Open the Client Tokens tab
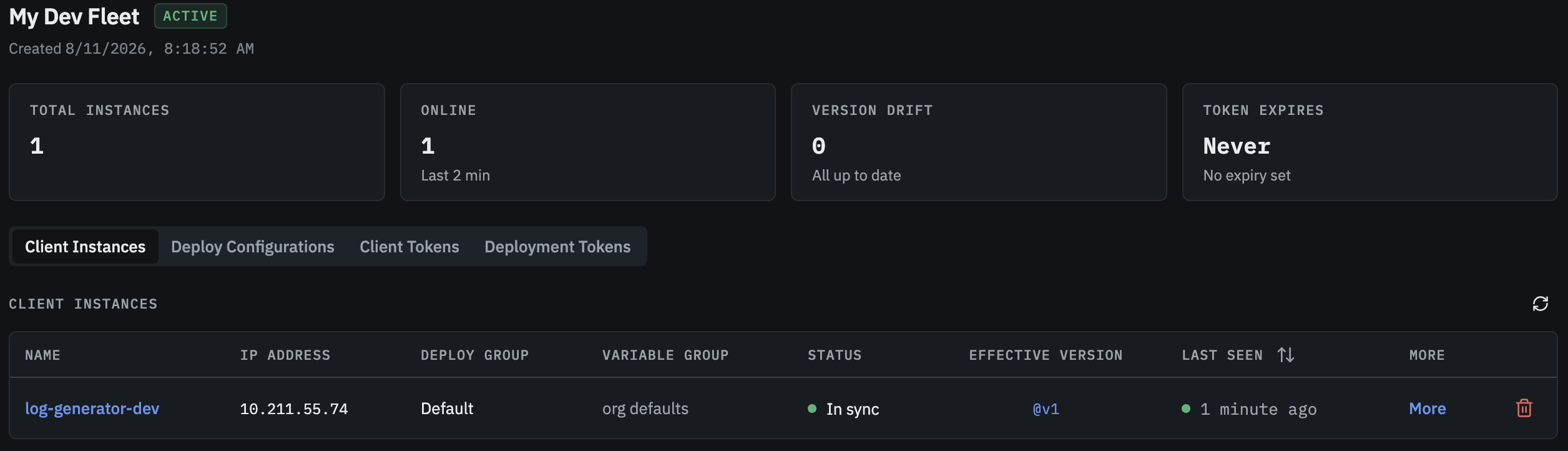The height and width of the screenshot is (451, 1568). 409,247
